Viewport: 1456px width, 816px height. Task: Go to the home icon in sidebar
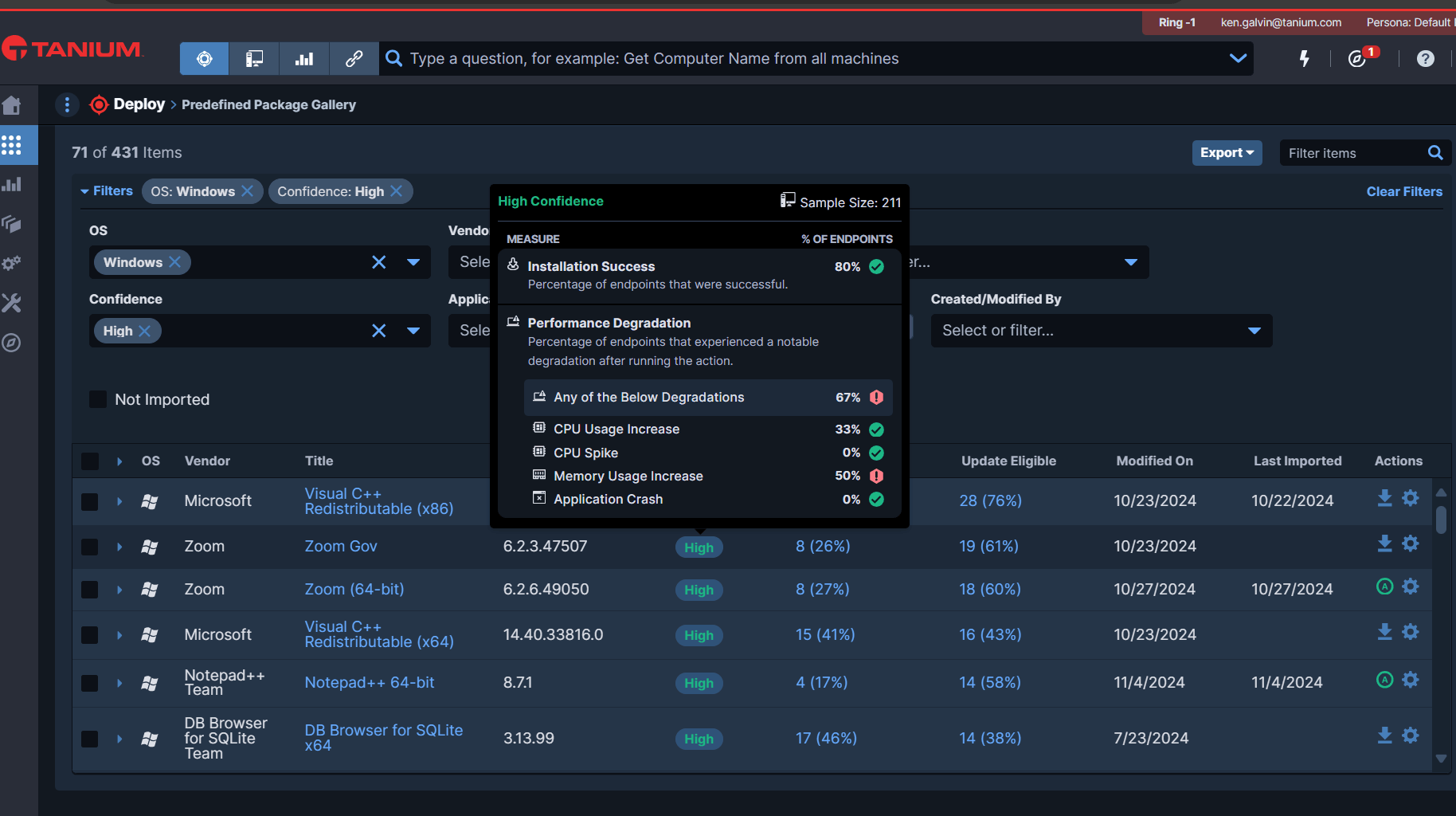(x=12, y=105)
